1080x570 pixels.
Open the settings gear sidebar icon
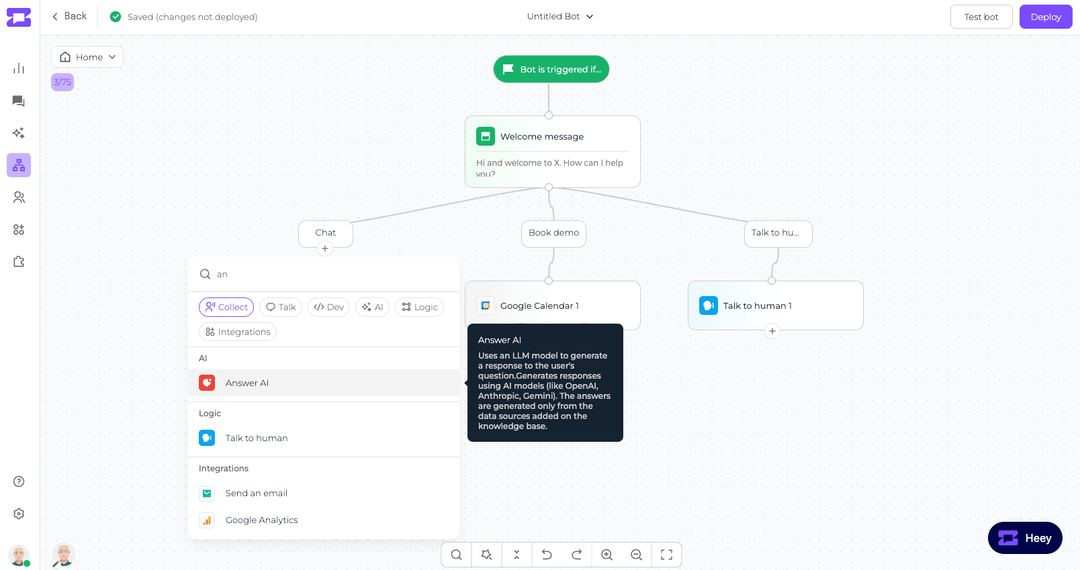19,514
